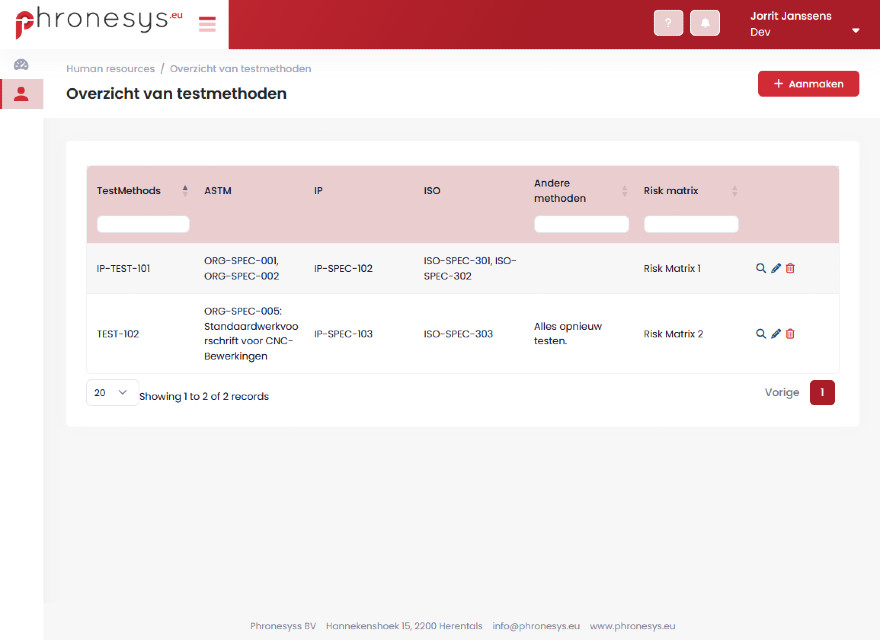This screenshot has height=640, width=880.
Task: Go to the Vorige page
Action: (781, 393)
